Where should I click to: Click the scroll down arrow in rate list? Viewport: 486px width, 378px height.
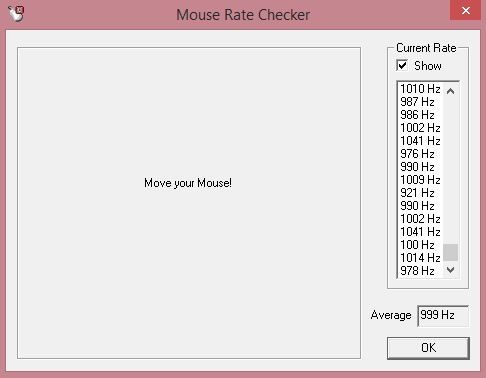[x=450, y=270]
